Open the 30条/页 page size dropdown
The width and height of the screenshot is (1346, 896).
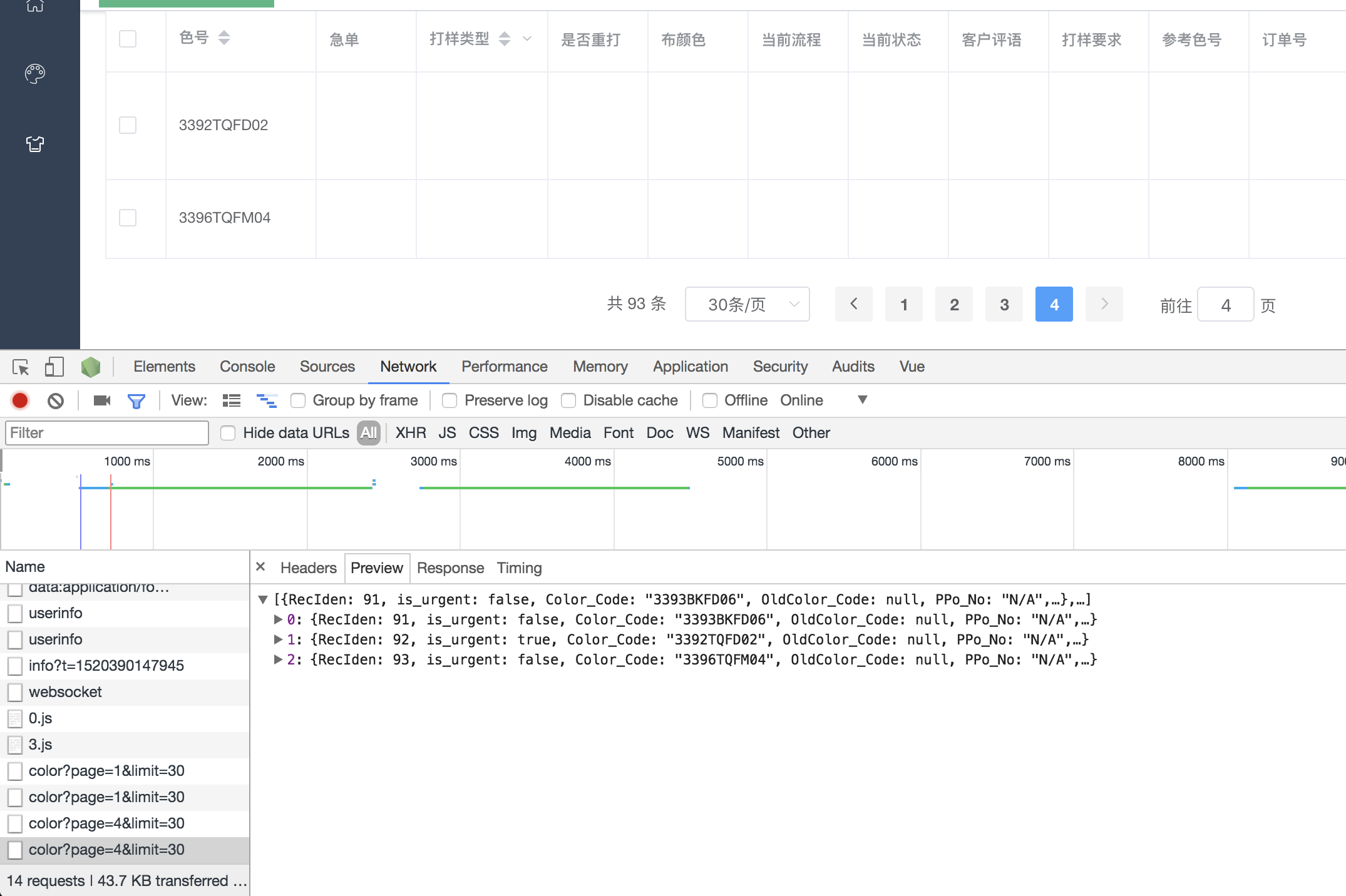click(747, 305)
